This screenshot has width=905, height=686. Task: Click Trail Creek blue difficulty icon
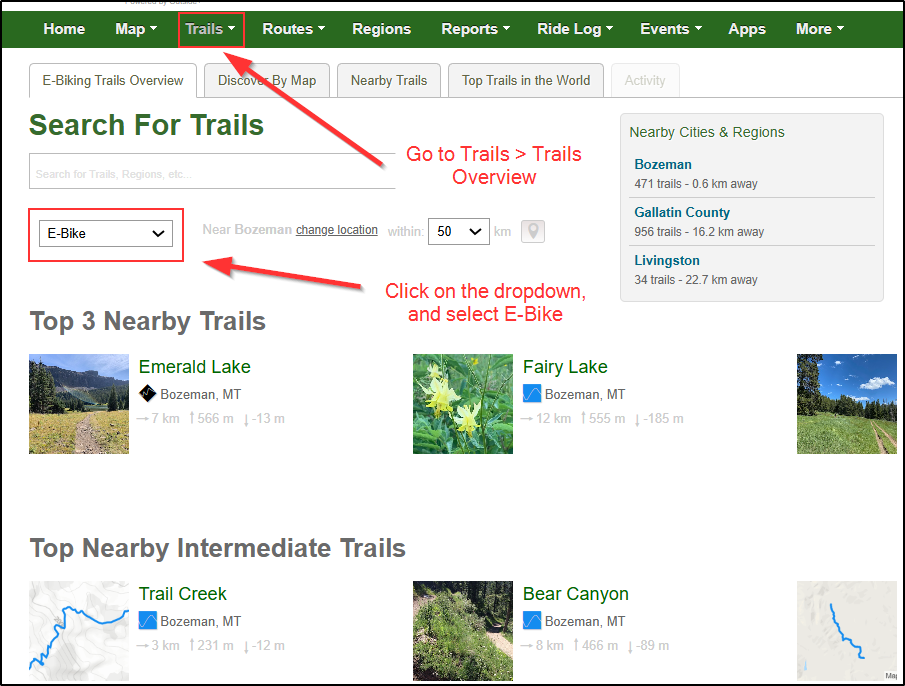[148, 621]
